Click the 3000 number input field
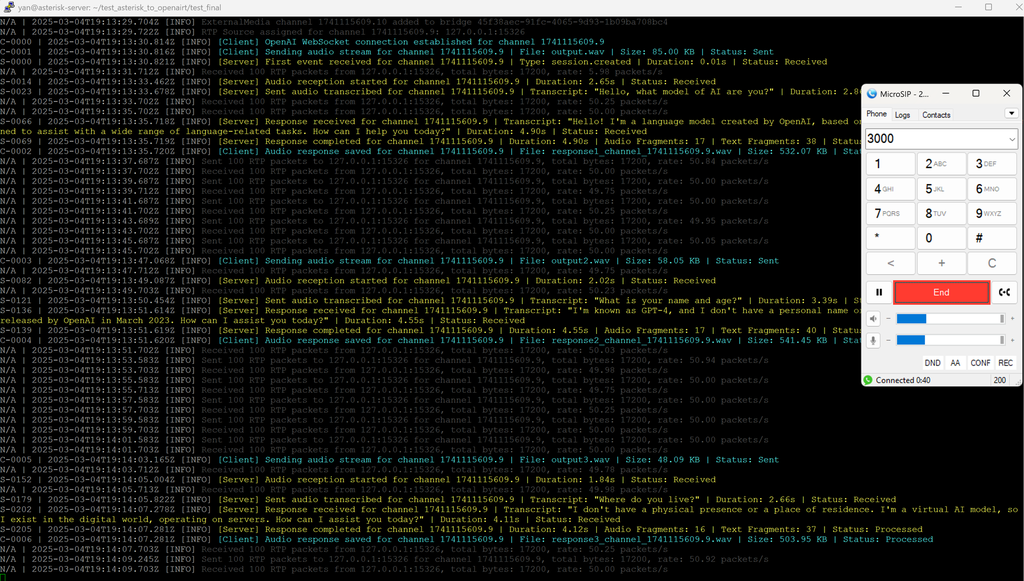 (x=933, y=139)
